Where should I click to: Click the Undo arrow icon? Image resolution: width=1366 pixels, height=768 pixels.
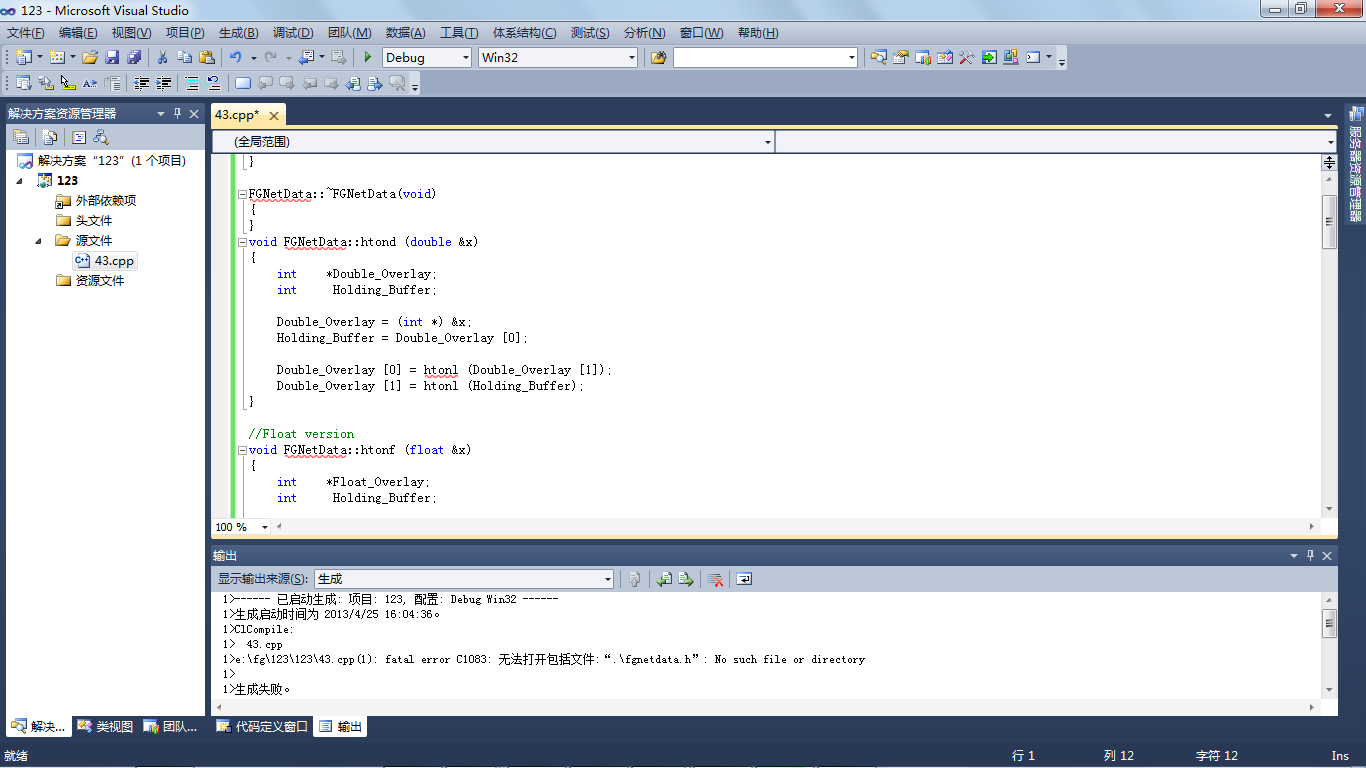[x=236, y=57]
